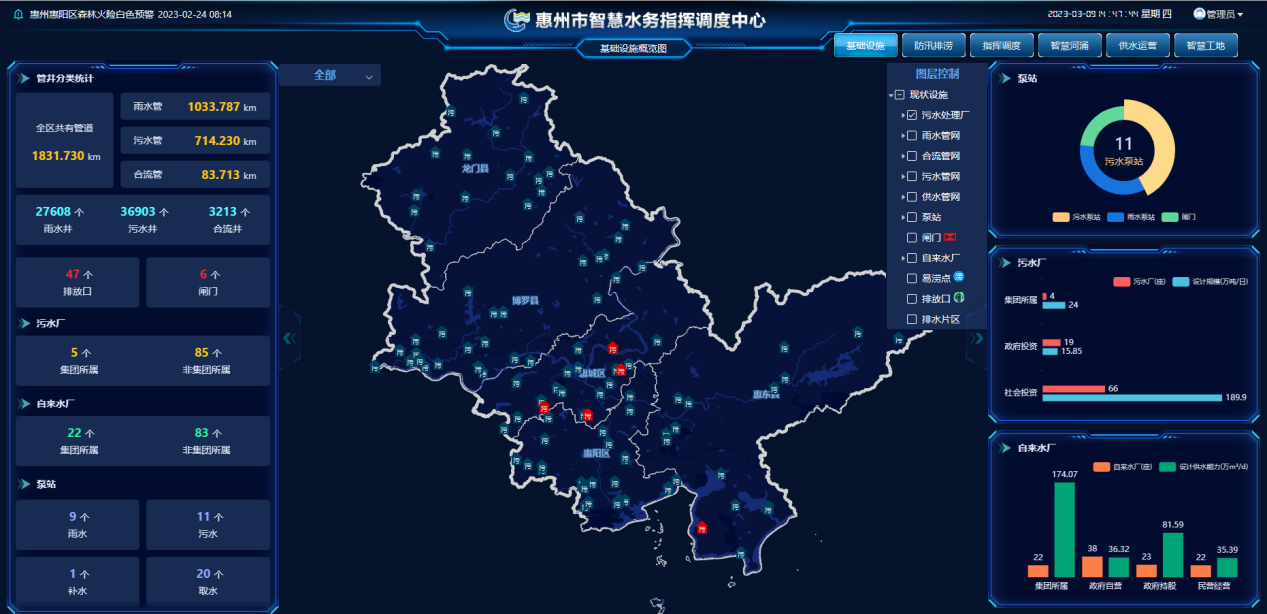Click the 管理员 user avatar icon
The width and height of the screenshot is (1267, 614).
[x=1199, y=14]
